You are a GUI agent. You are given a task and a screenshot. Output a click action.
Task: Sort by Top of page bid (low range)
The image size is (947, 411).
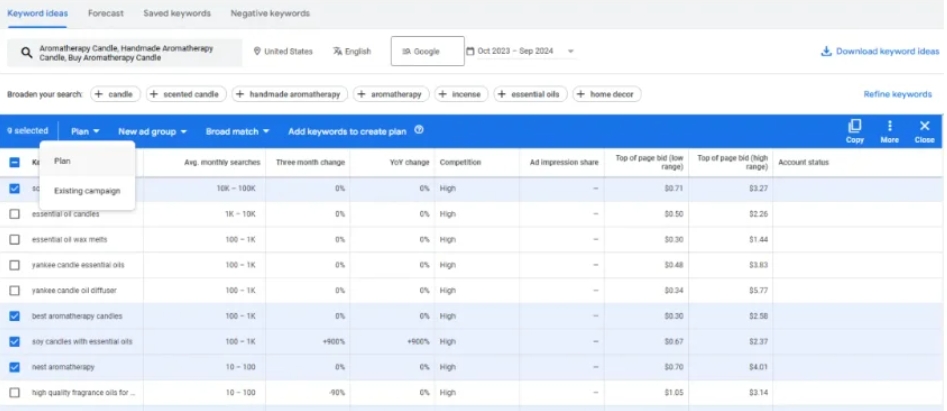click(x=649, y=162)
